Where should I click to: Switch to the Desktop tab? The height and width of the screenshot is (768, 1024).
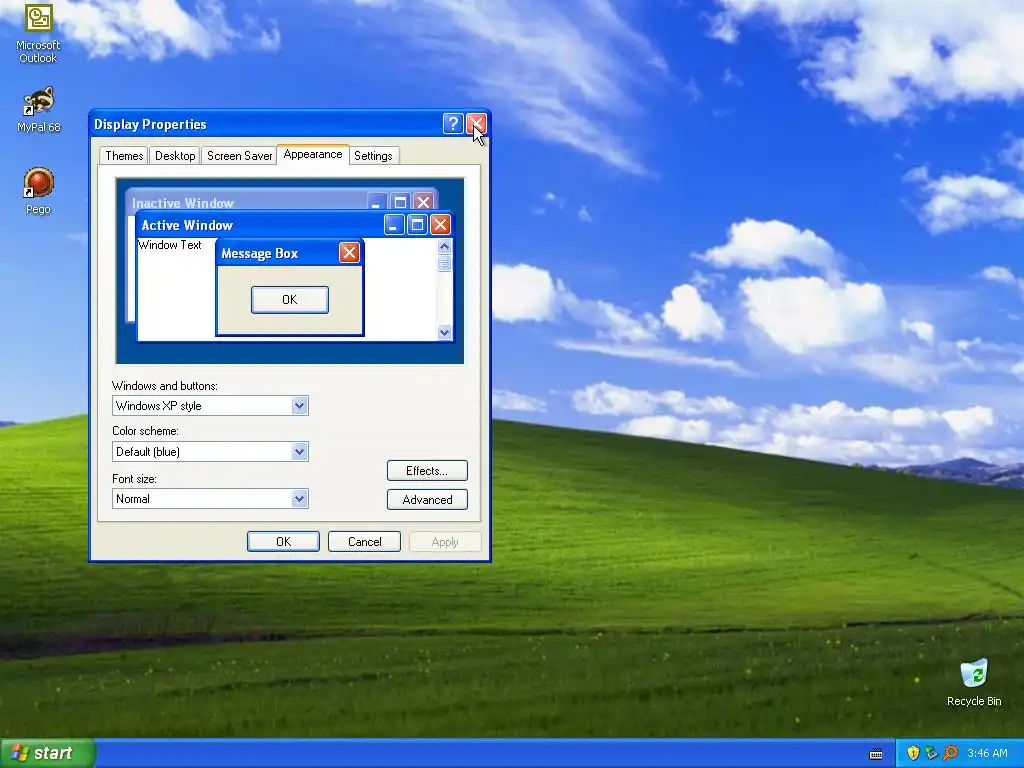[175, 155]
